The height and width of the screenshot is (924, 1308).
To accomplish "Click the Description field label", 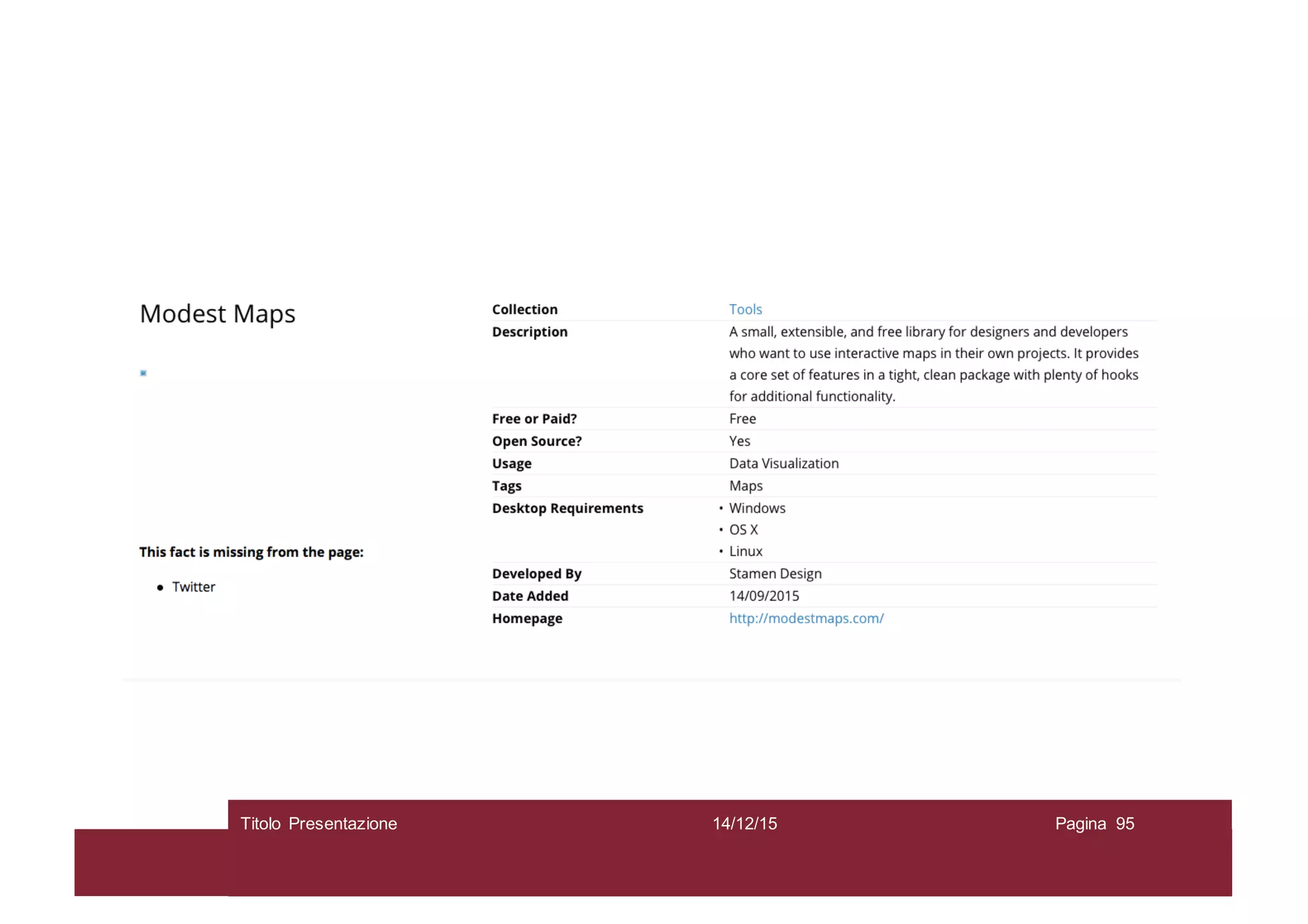I will [x=529, y=332].
